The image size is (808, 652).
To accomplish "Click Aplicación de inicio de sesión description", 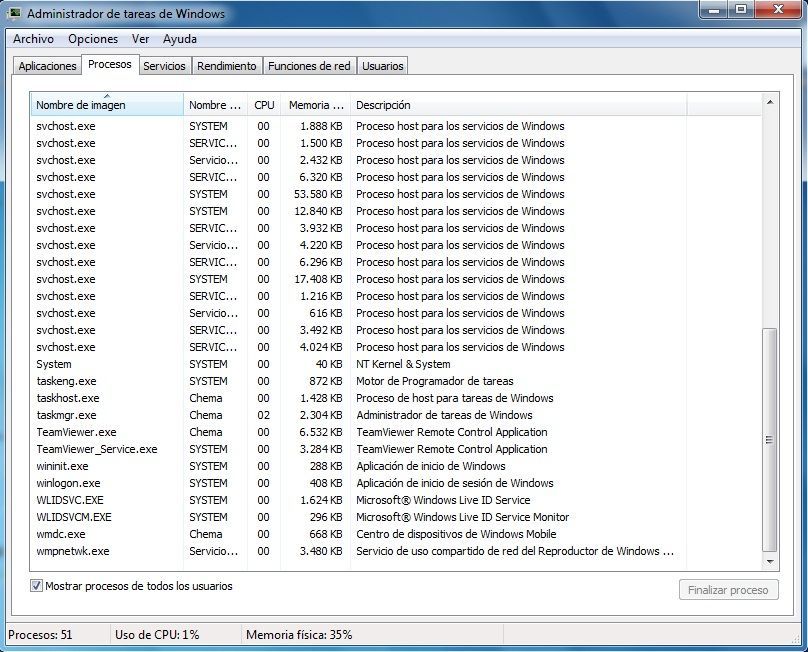I will [x=454, y=483].
